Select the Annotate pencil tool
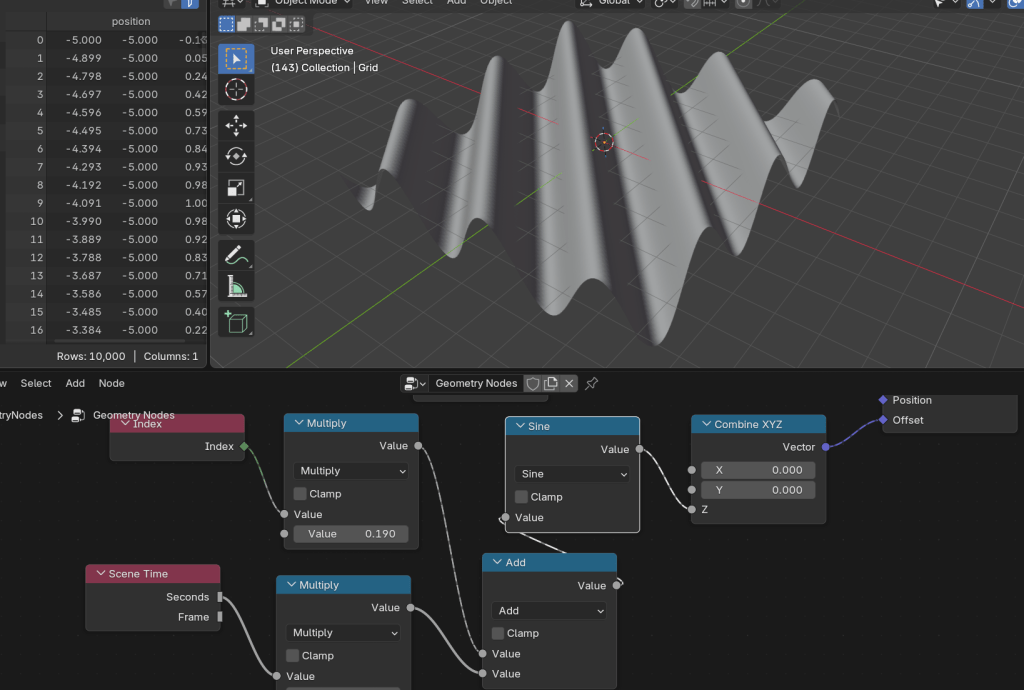This screenshot has height=690, width=1024. pyautogui.click(x=236, y=255)
